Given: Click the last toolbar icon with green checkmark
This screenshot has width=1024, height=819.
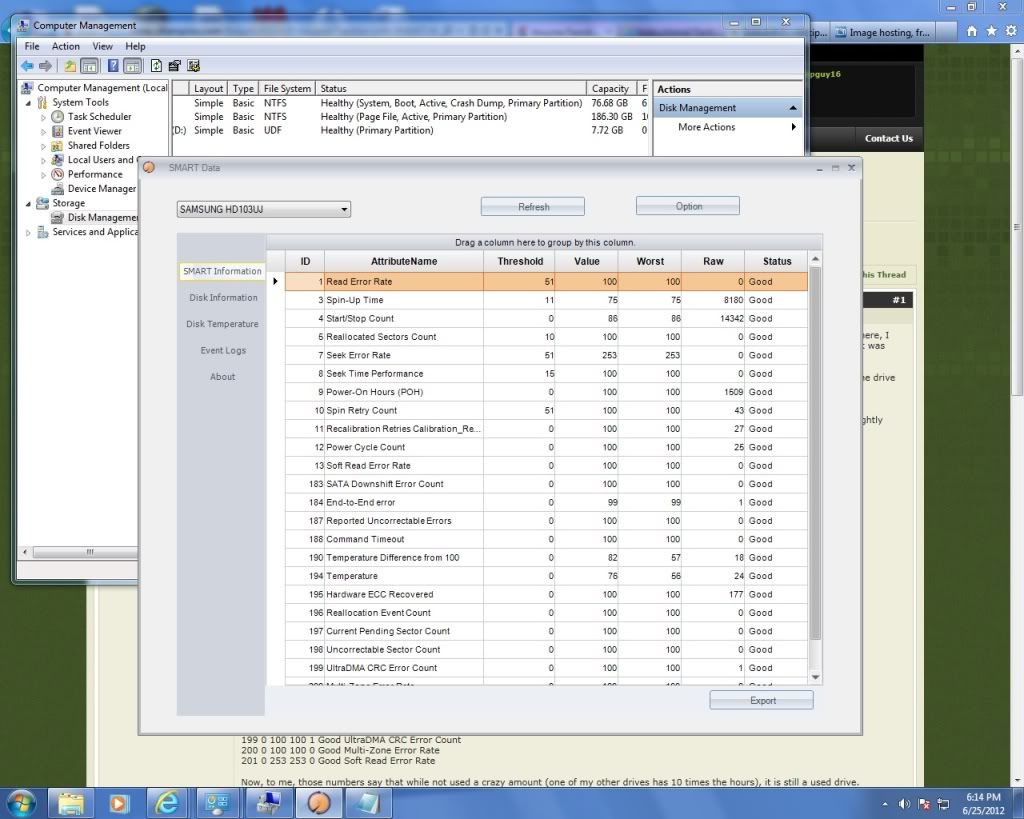Looking at the screenshot, I should [x=193, y=66].
